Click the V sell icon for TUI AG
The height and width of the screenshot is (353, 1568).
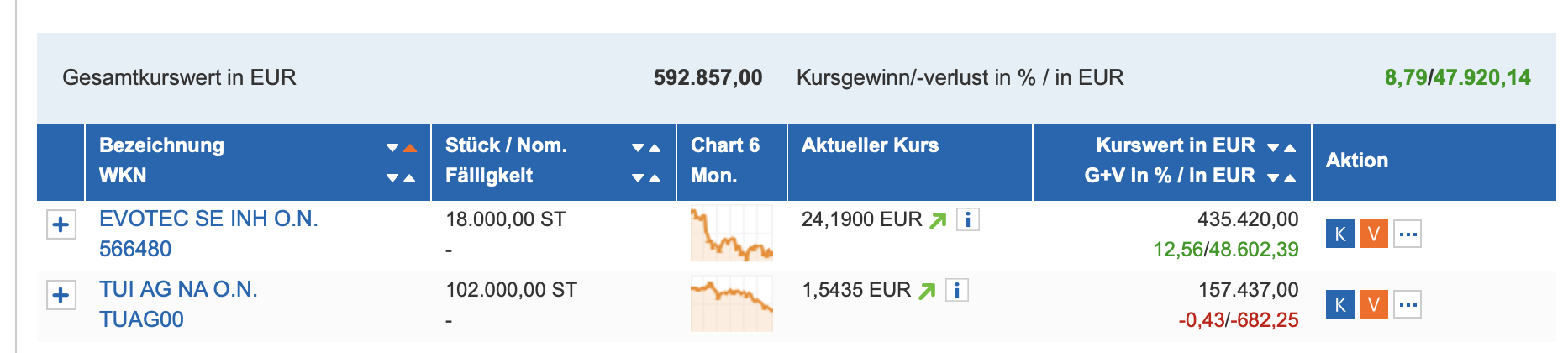pyautogui.click(x=1373, y=304)
